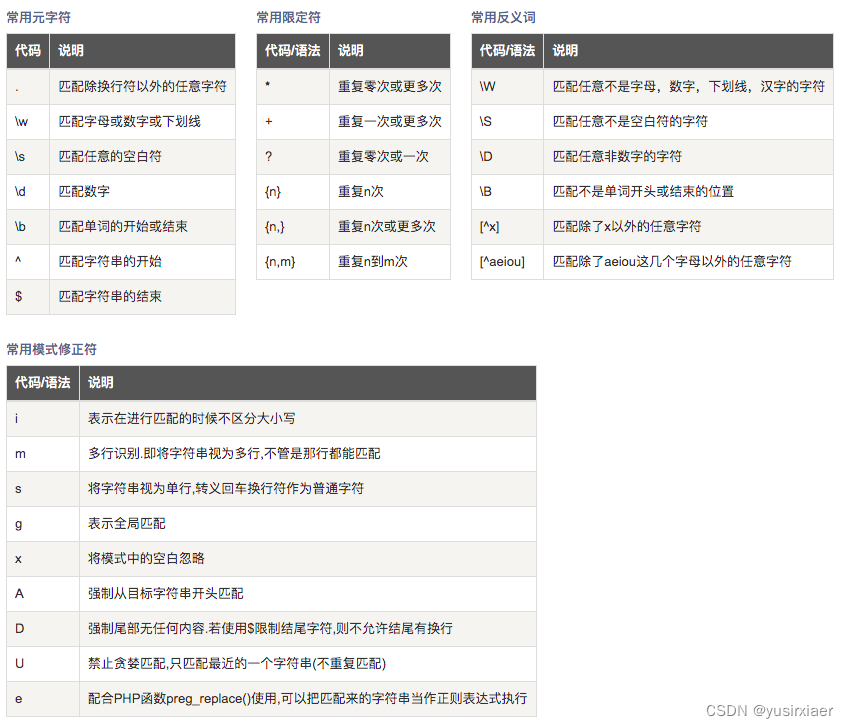
Task: Click the text '匹配任意的空白符'
Action: pos(110,157)
